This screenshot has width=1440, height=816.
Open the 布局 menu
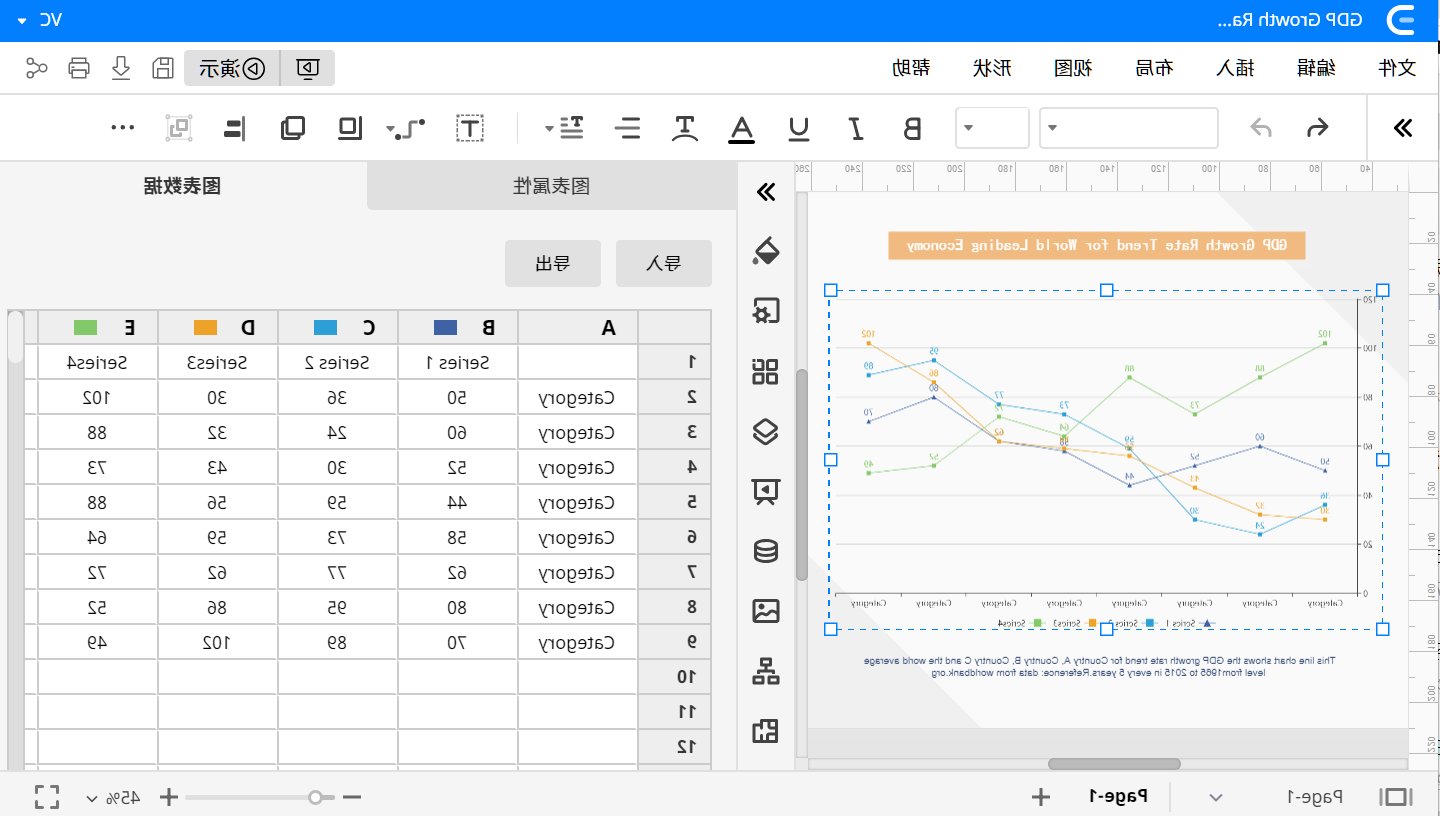coord(1154,68)
